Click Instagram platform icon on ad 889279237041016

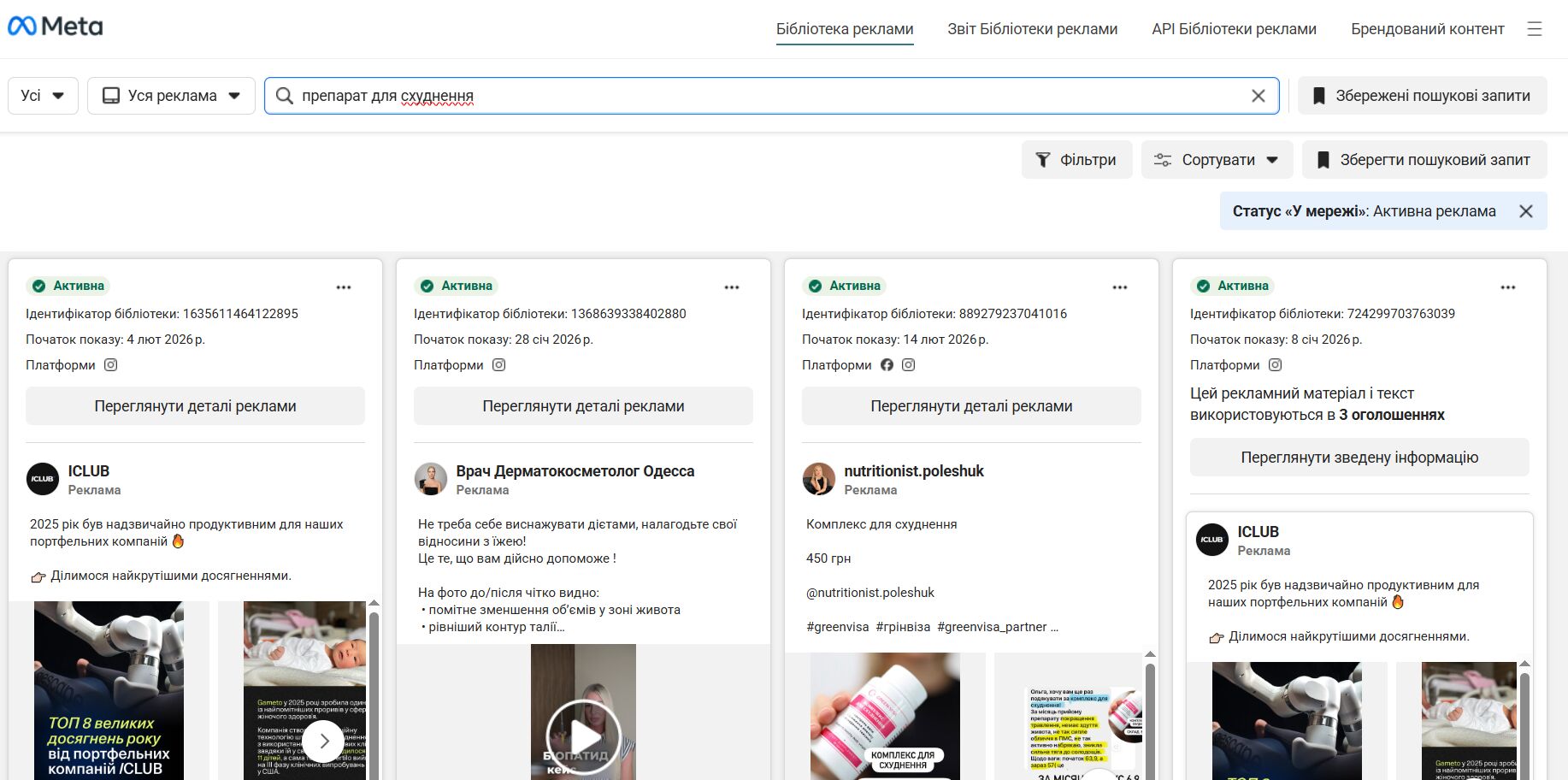[909, 365]
